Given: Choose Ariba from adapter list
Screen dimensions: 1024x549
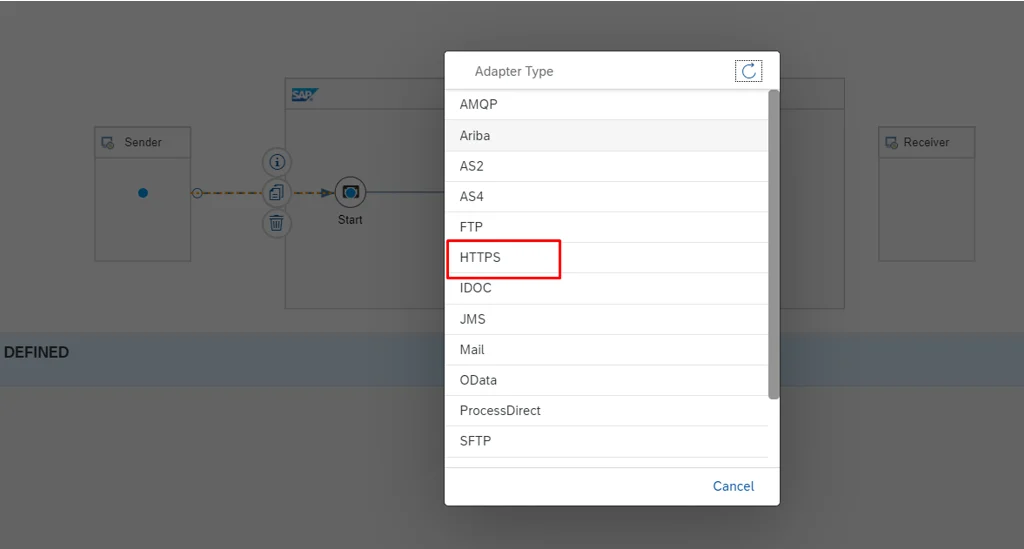Looking at the screenshot, I should [475, 135].
